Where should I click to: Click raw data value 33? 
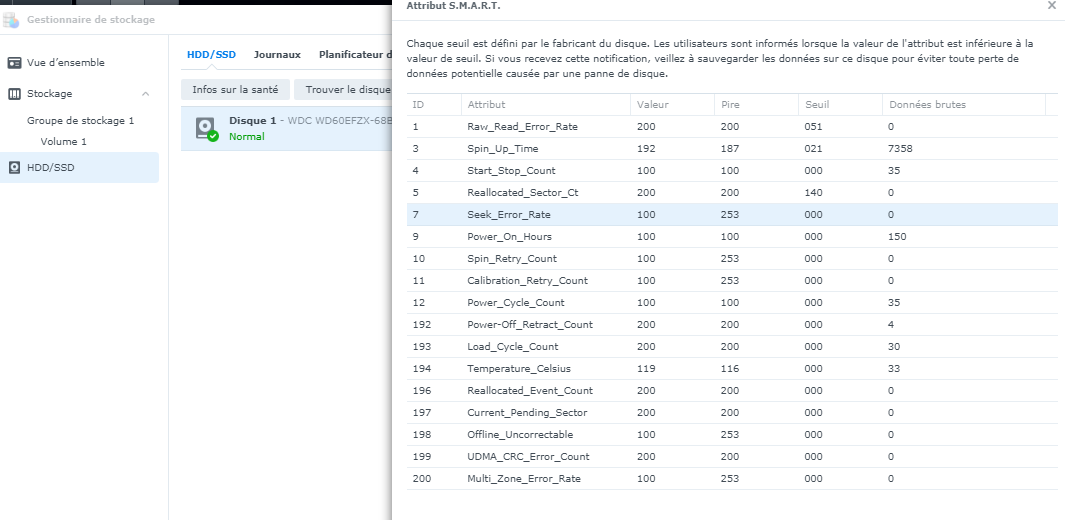(x=894, y=369)
